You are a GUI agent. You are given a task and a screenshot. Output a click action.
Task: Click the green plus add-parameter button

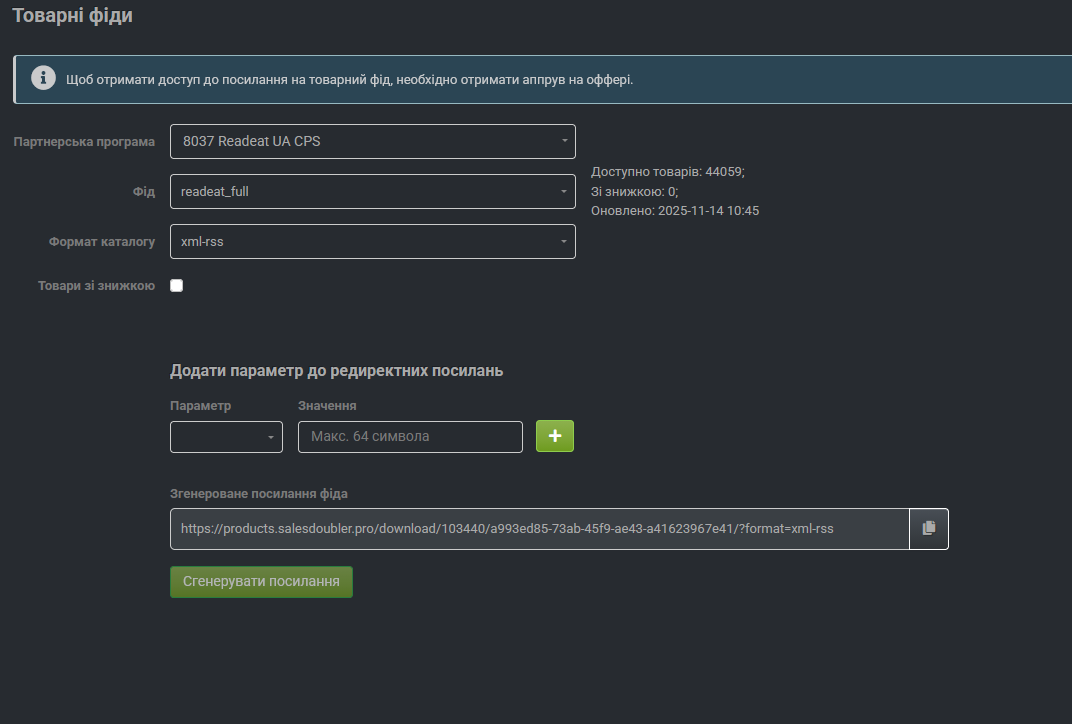pyautogui.click(x=555, y=436)
